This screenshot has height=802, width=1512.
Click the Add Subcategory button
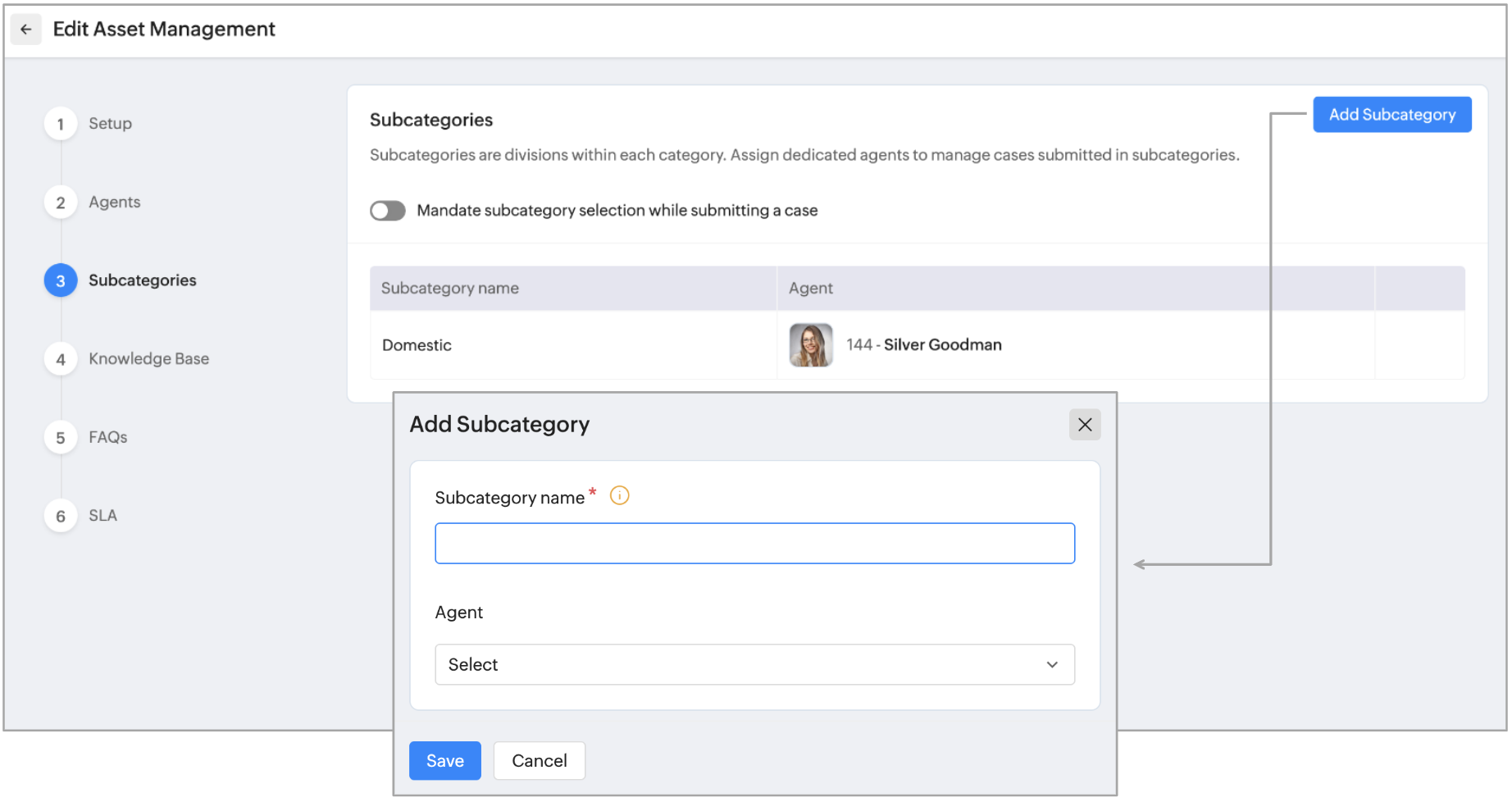point(1391,115)
